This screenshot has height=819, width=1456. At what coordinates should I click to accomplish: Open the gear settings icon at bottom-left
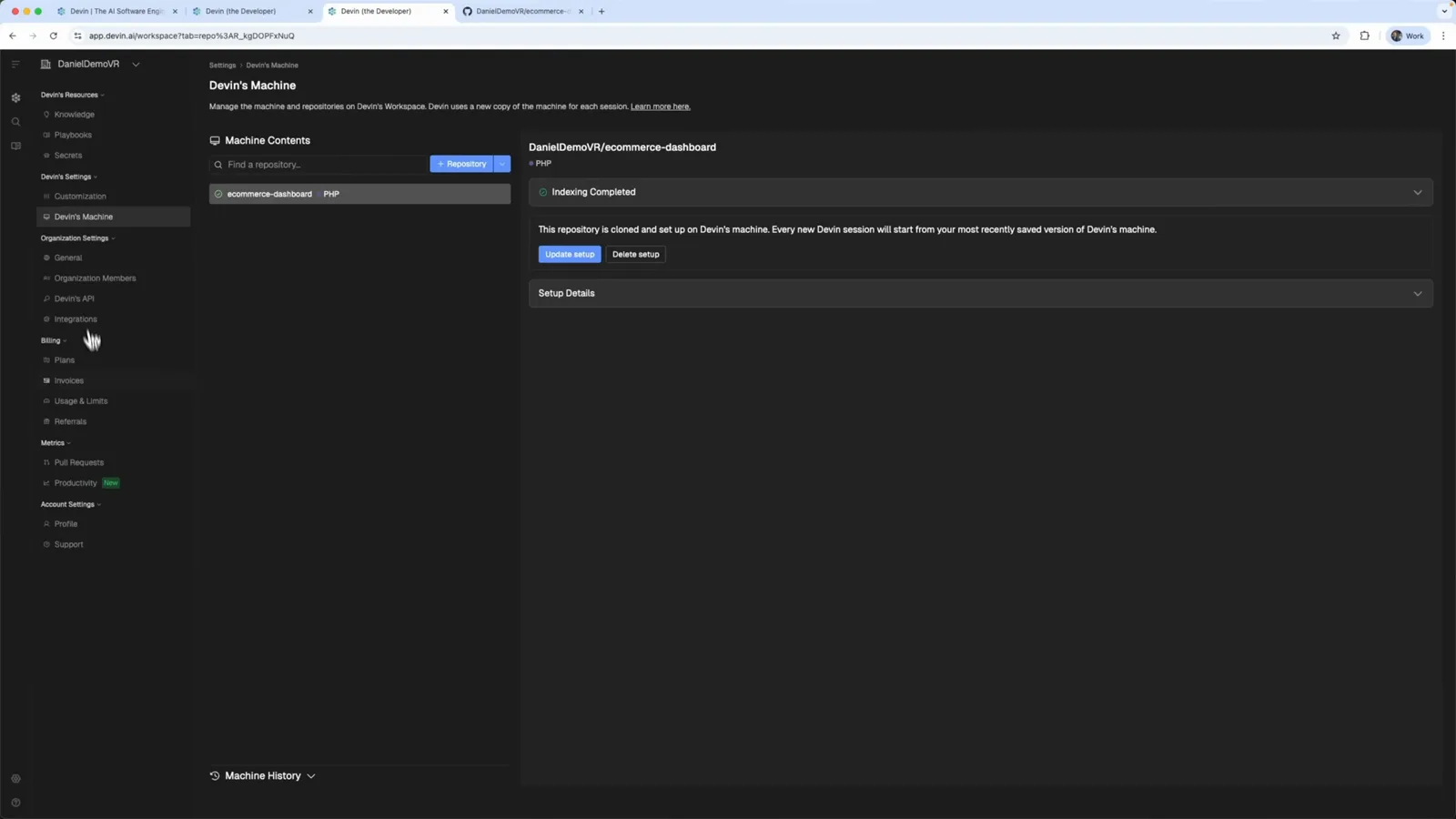(15, 779)
